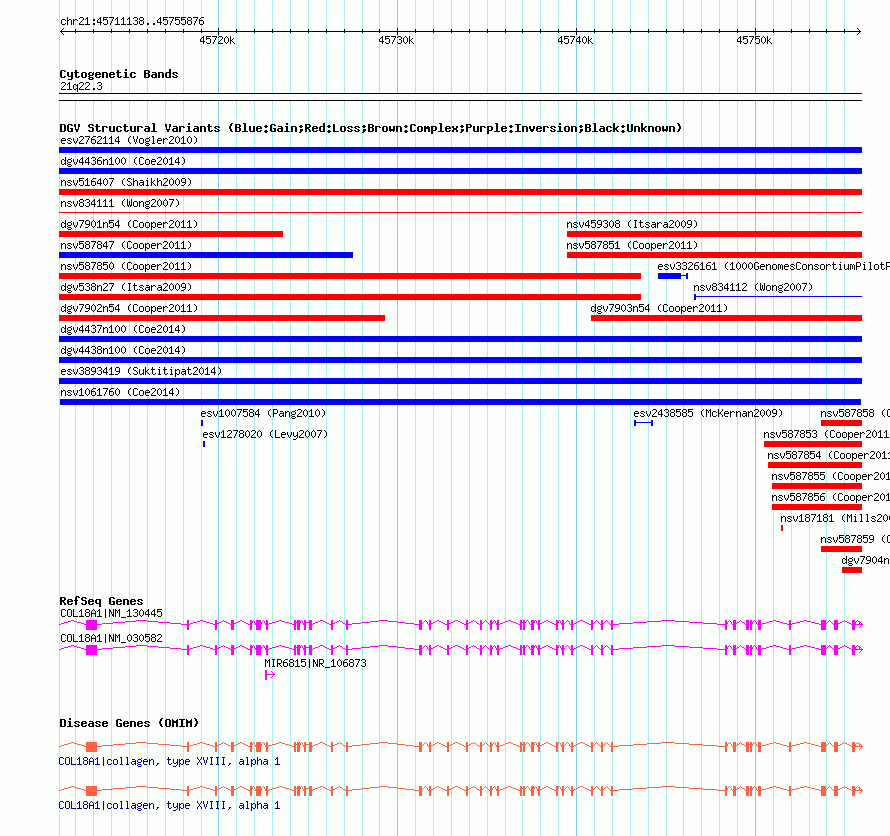Click the 21q22.3 cytogenetic band label
The height and width of the screenshot is (836, 890).
[81, 86]
